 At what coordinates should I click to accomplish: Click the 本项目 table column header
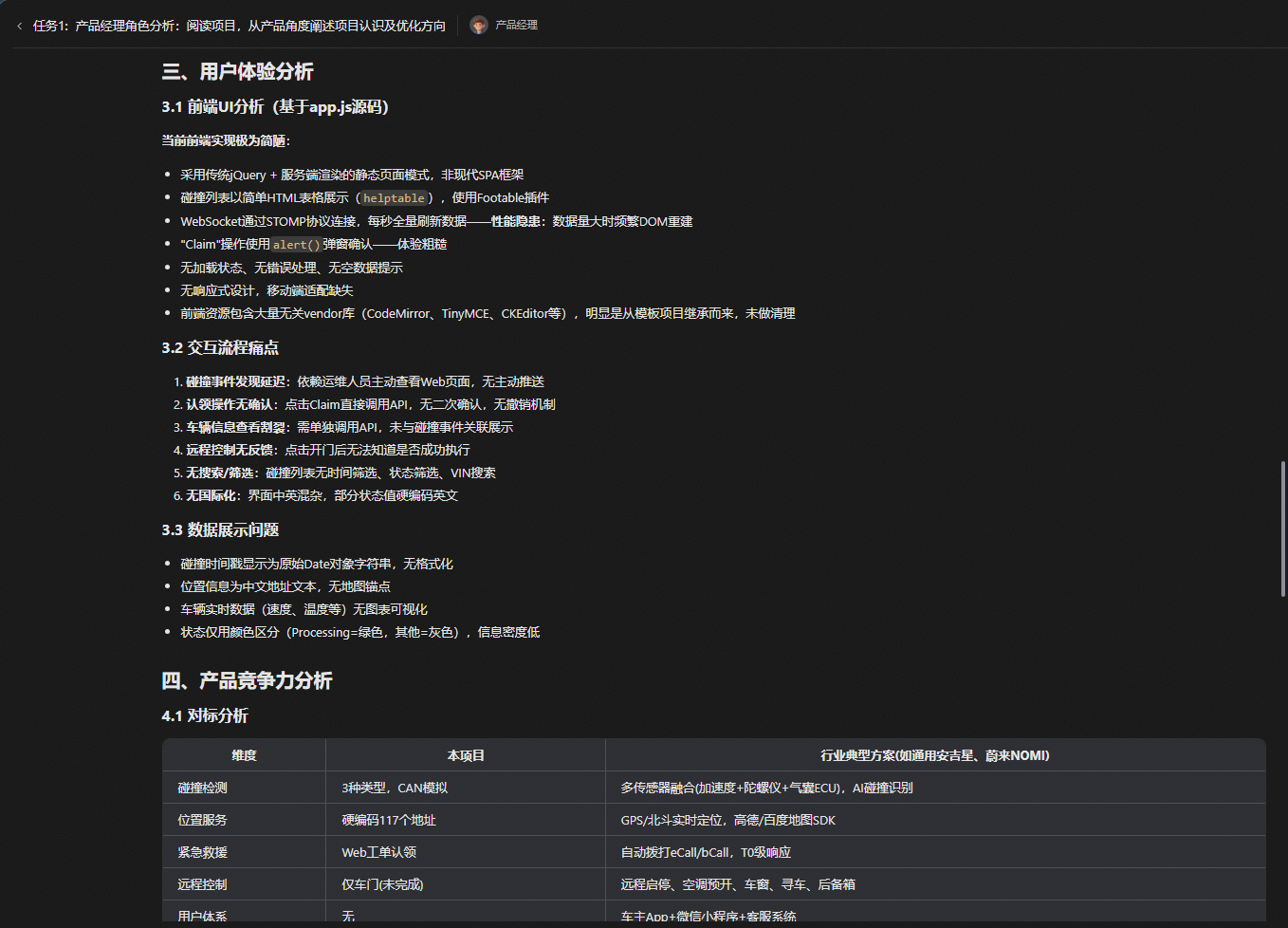click(x=466, y=755)
